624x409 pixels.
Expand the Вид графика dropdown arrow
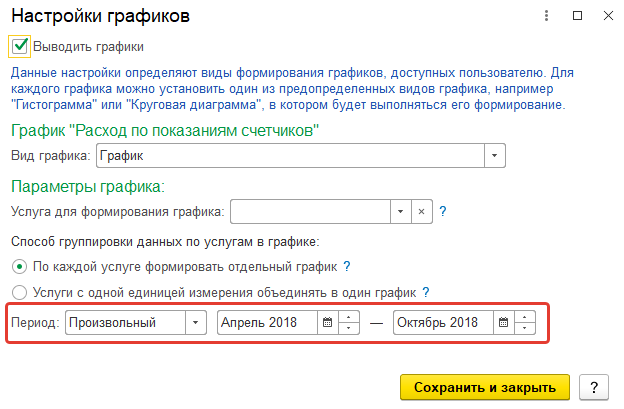(x=495, y=156)
